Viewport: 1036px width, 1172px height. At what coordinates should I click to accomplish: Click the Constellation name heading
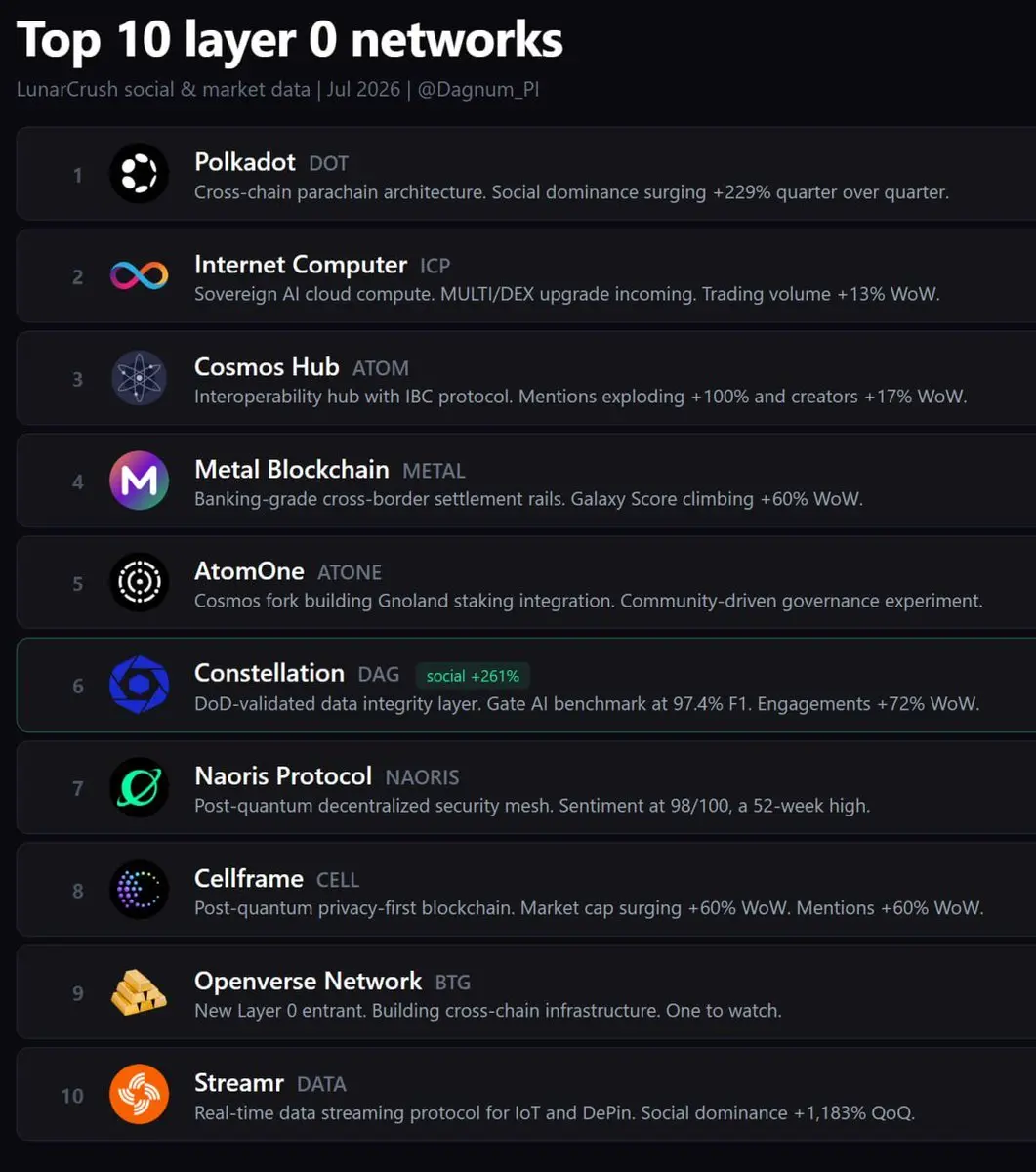click(269, 673)
